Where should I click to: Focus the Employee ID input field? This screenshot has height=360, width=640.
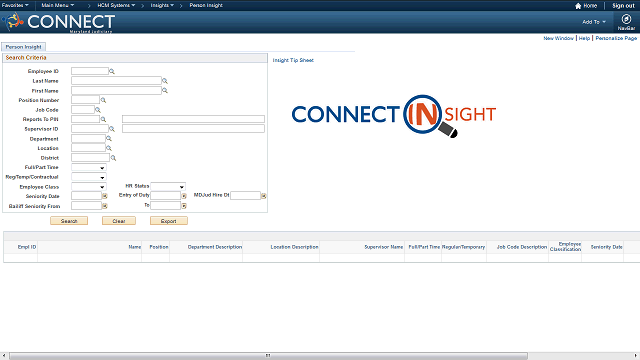coord(90,71)
